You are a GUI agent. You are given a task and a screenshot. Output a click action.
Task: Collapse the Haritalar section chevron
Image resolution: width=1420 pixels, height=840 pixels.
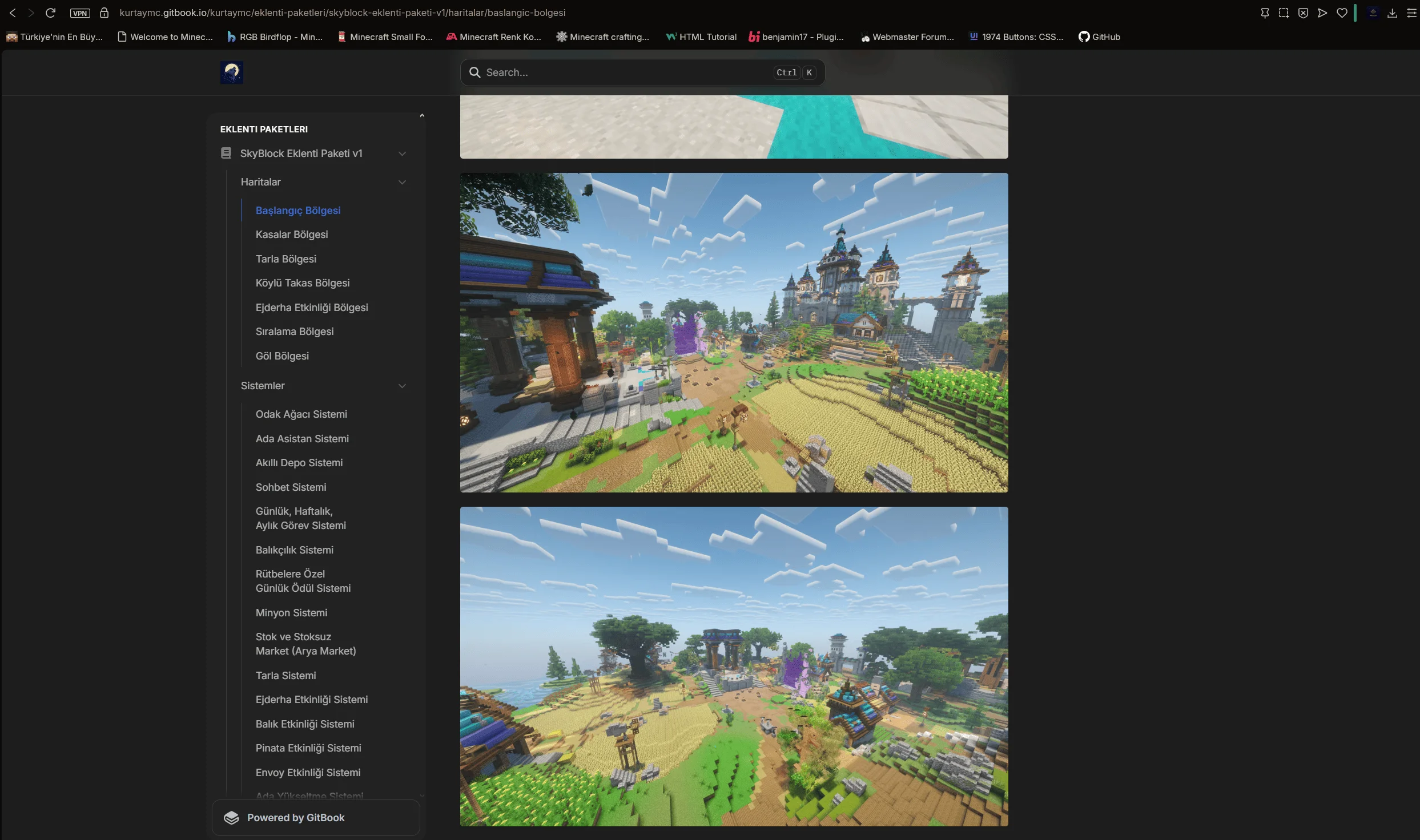402,182
